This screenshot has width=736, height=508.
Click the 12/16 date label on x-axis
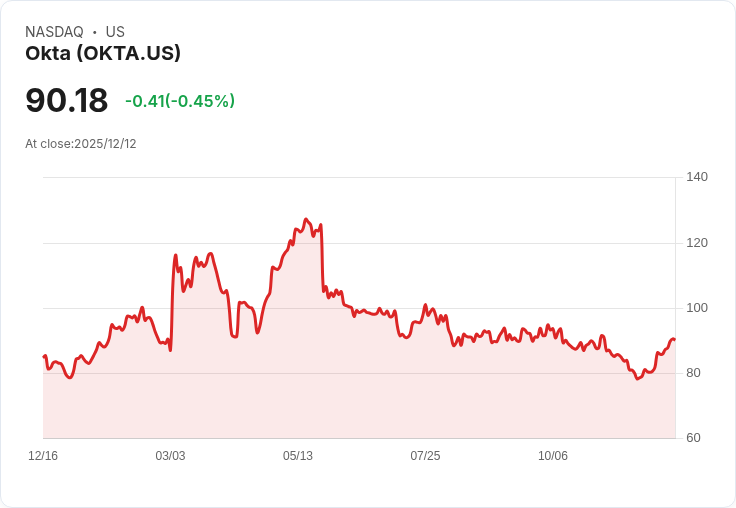point(43,456)
